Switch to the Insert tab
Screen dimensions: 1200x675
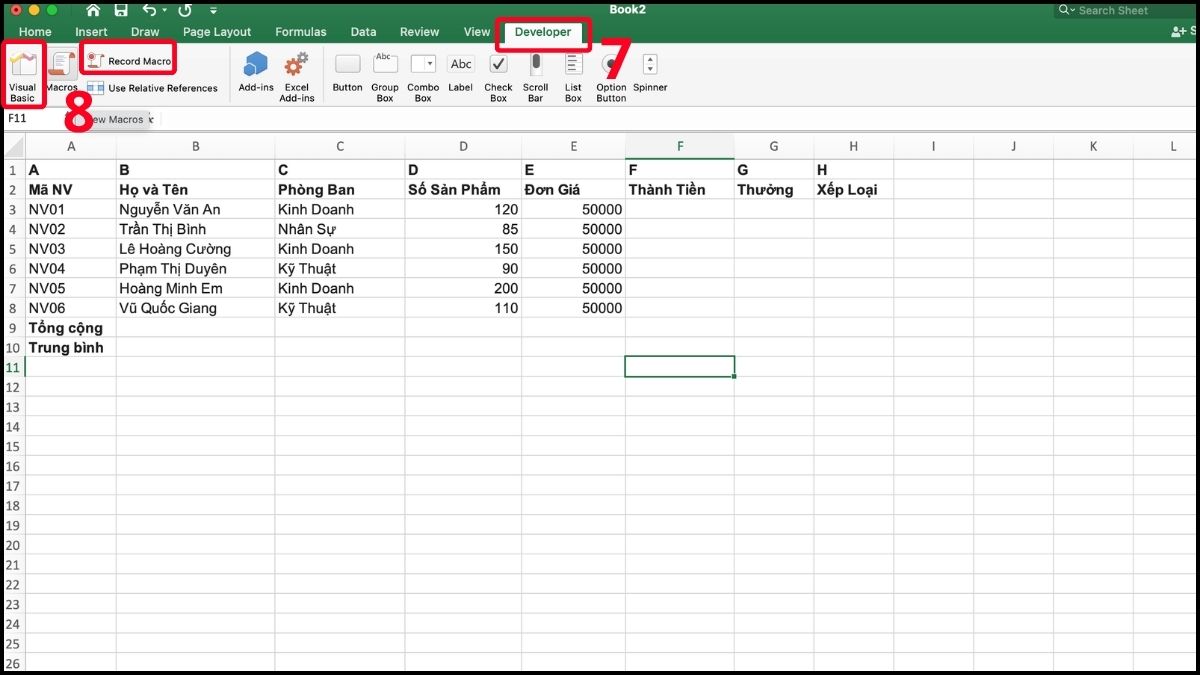point(91,32)
